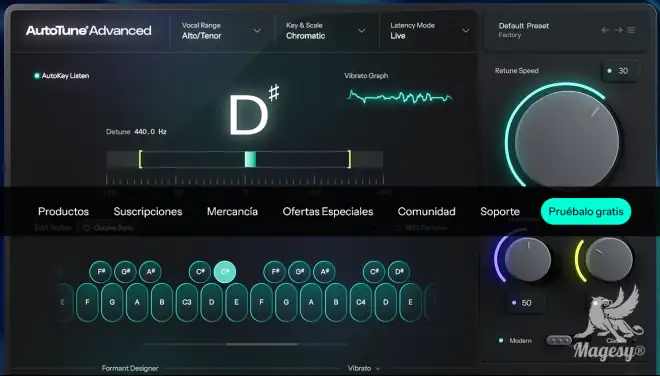Click the Retune Speed knob
This screenshot has width=660, height=376.
(567, 141)
